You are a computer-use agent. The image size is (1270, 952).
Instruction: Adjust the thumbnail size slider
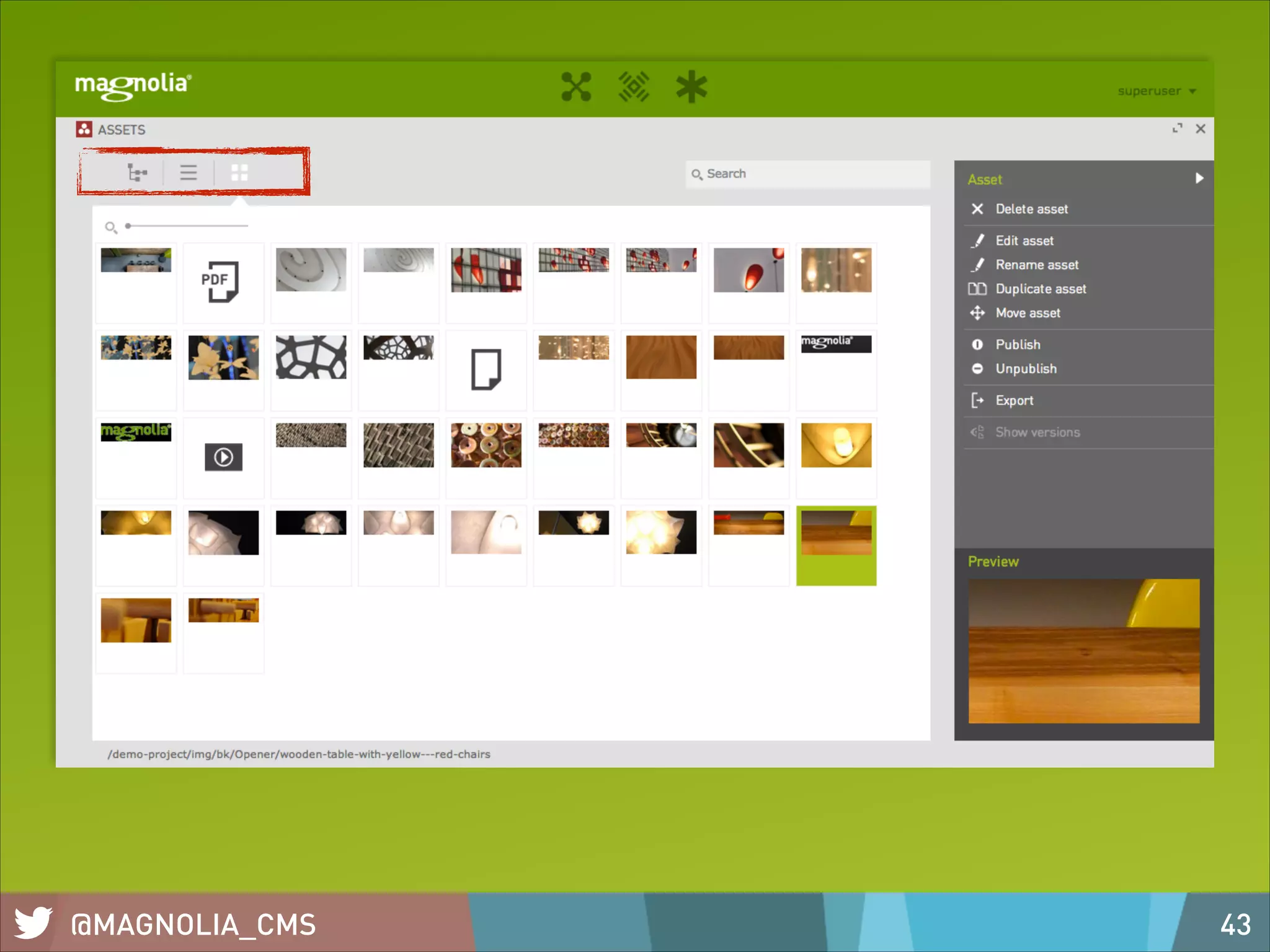click(x=128, y=226)
